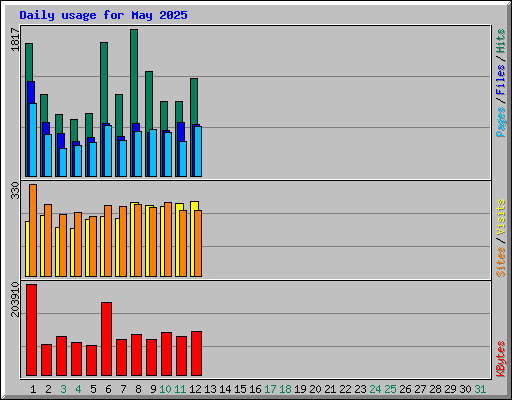512x400 pixels.
Task: Click the 1817 hits axis value
Action: pos(15,40)
